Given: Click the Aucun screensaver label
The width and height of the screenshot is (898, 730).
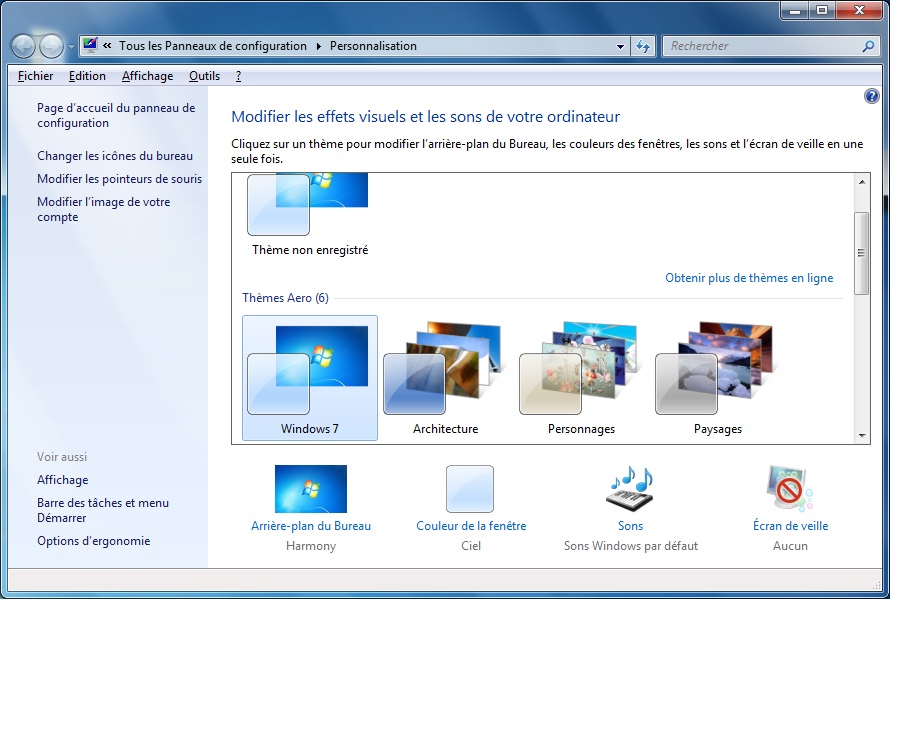Looking at the screenshot, I should point(790,546).
